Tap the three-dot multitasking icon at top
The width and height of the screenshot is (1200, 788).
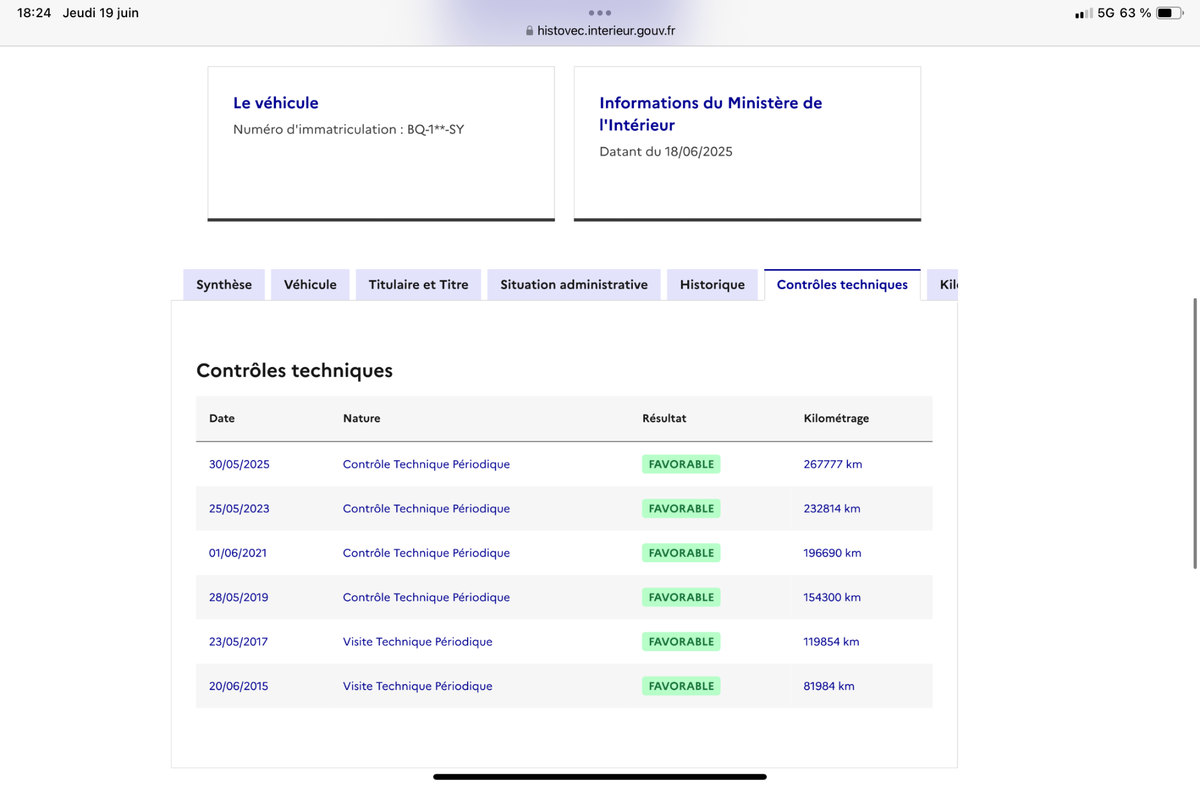[600, 13]
